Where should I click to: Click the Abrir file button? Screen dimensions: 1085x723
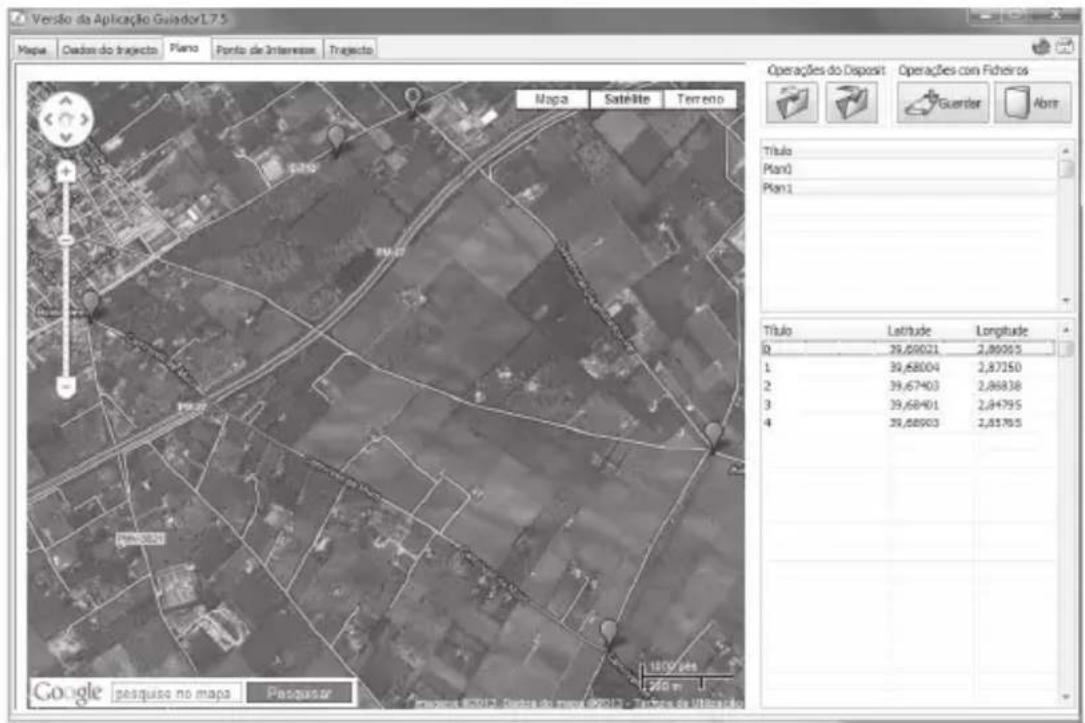pyautogui.click(x=1032, y=103)
